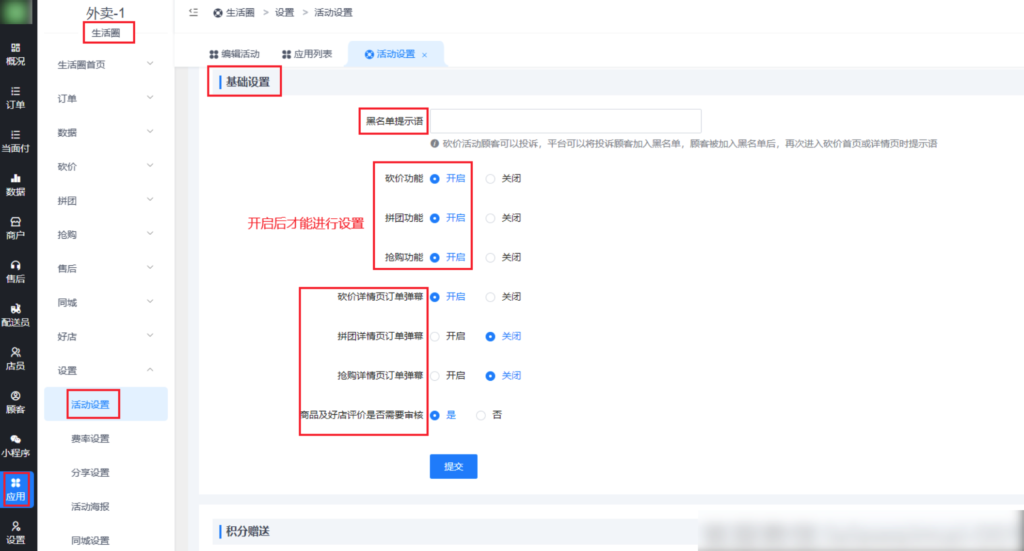The image size is (1024, 551).
Task: Collapse sidebar using the menu fold icon
Action: 193,12
